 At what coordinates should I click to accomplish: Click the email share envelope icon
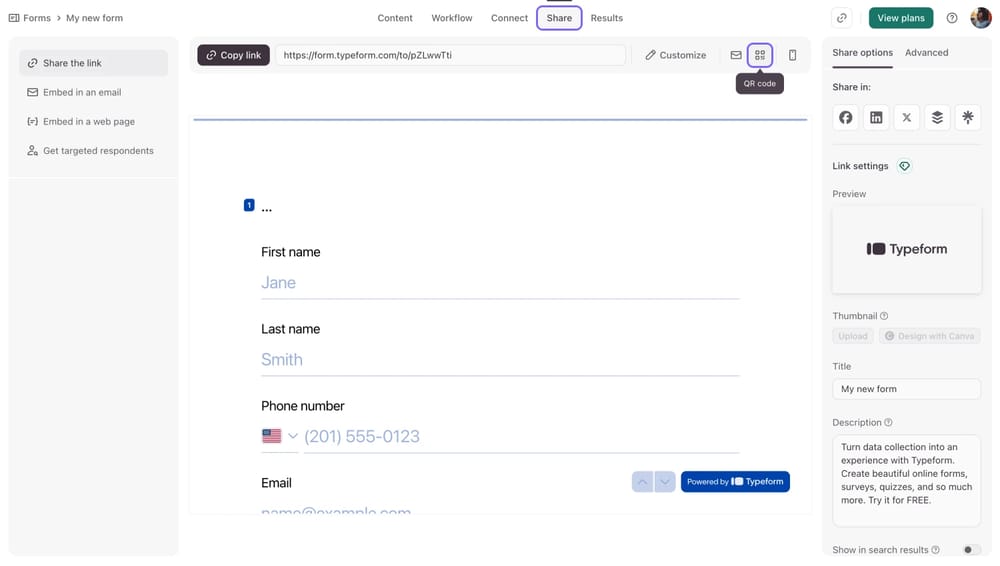(736, 55)
